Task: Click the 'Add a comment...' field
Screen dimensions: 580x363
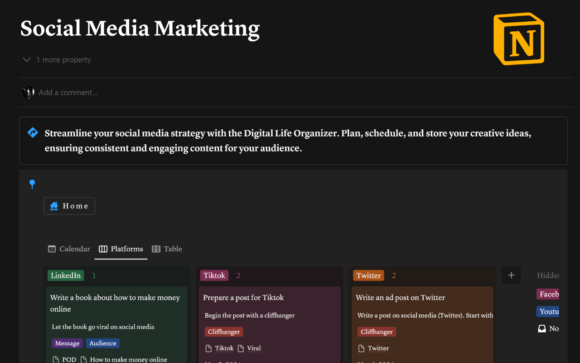Action: click(x=68, y=93)
